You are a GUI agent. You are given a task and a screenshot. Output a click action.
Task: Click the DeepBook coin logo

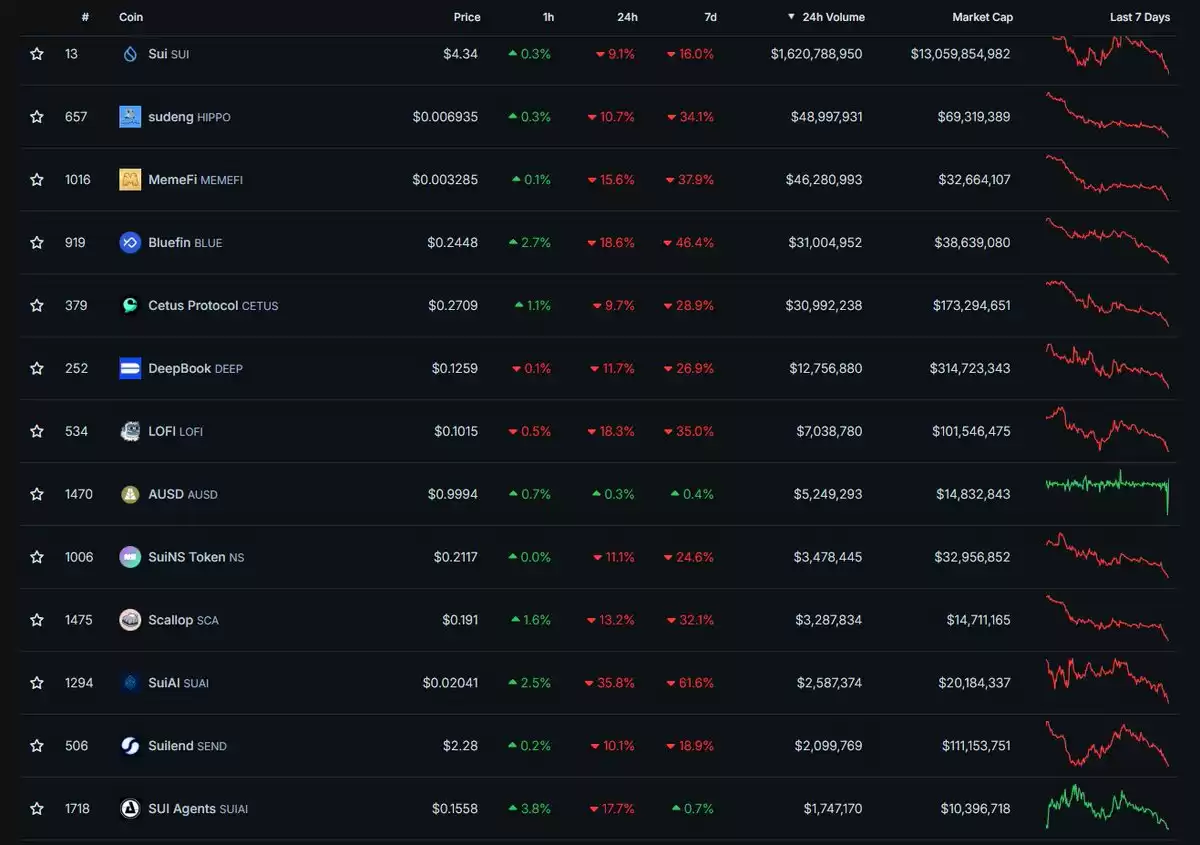tap(130, 369)
